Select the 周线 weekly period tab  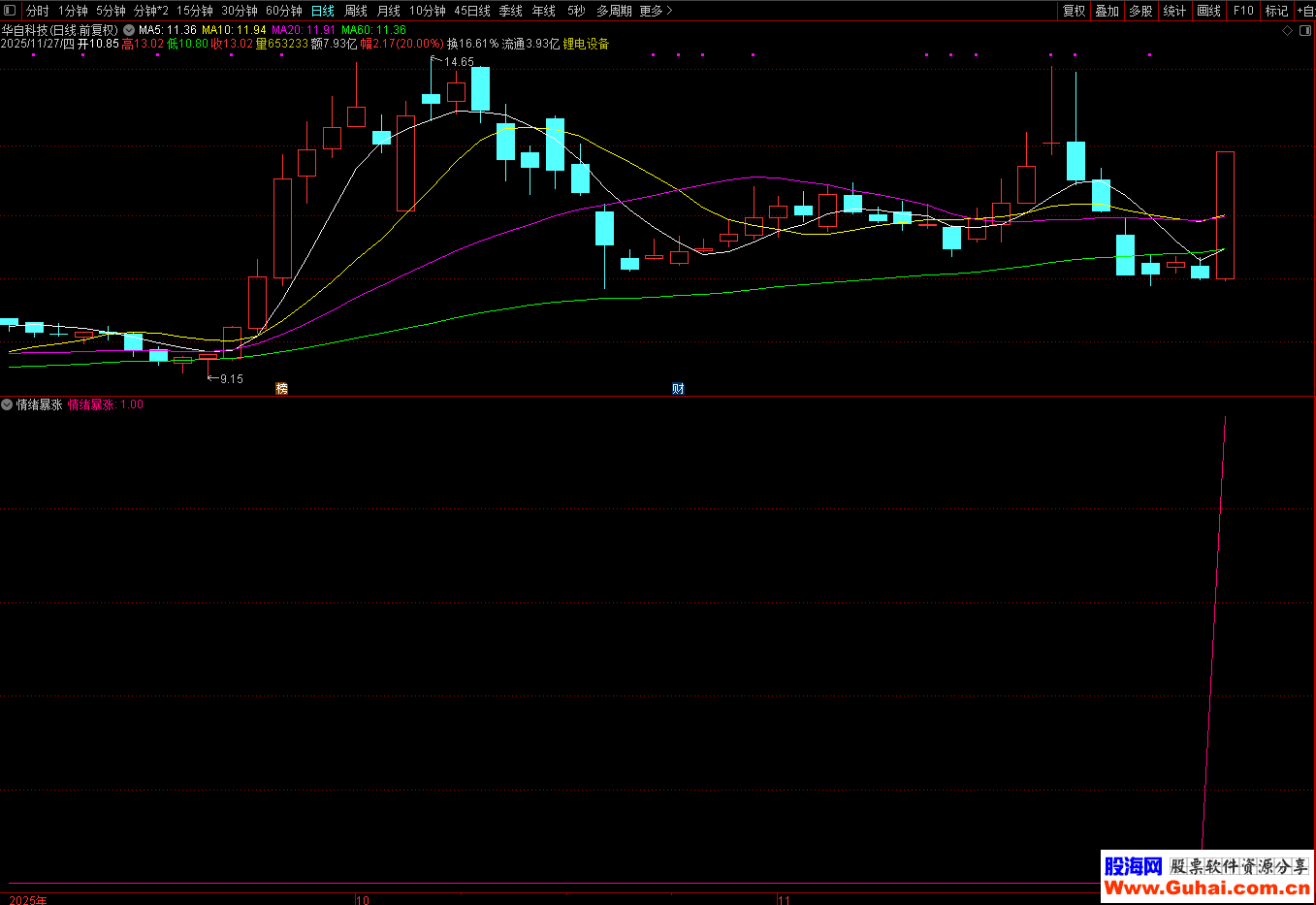pyautogui.click(x=356, y=11)
